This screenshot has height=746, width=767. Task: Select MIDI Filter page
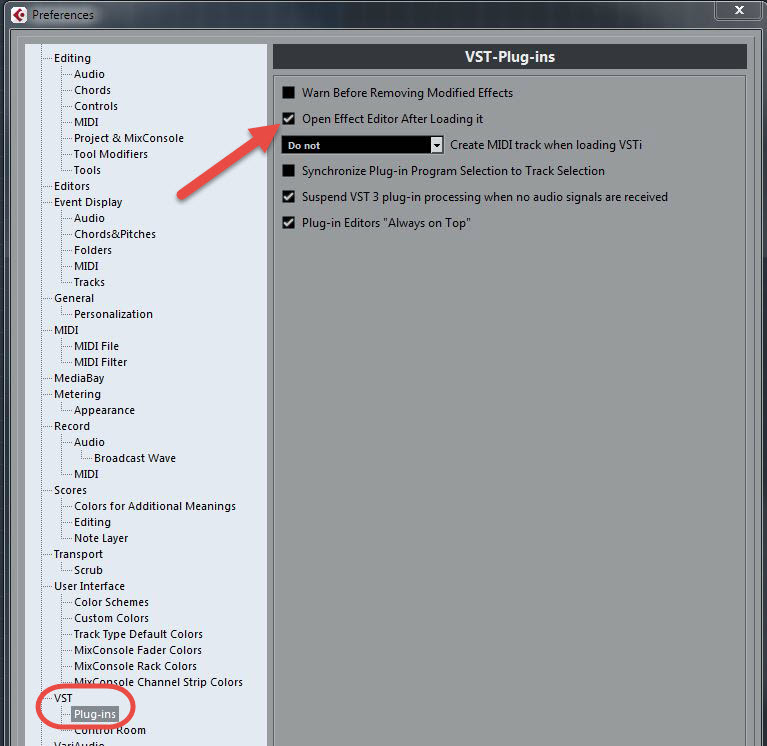click(x=100, y=362)
